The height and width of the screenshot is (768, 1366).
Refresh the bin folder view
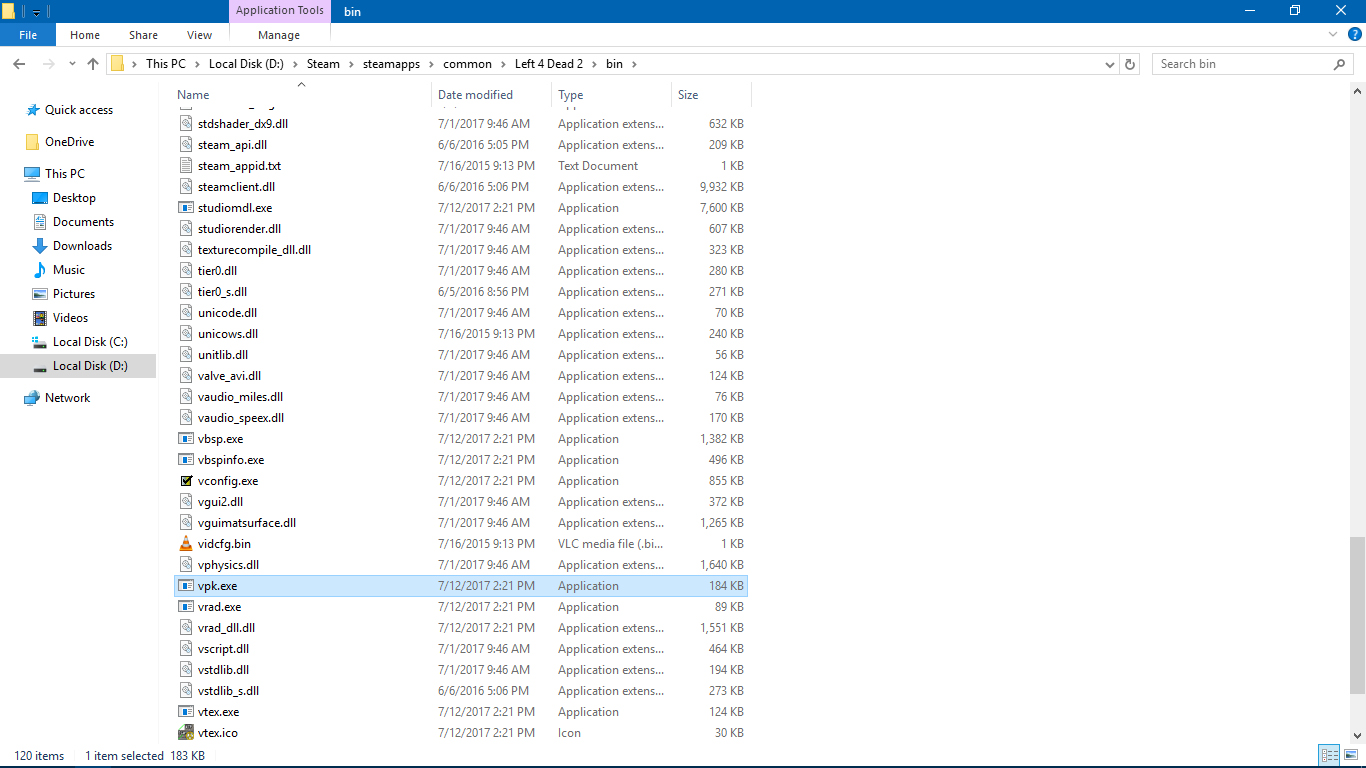point(1131,64)
